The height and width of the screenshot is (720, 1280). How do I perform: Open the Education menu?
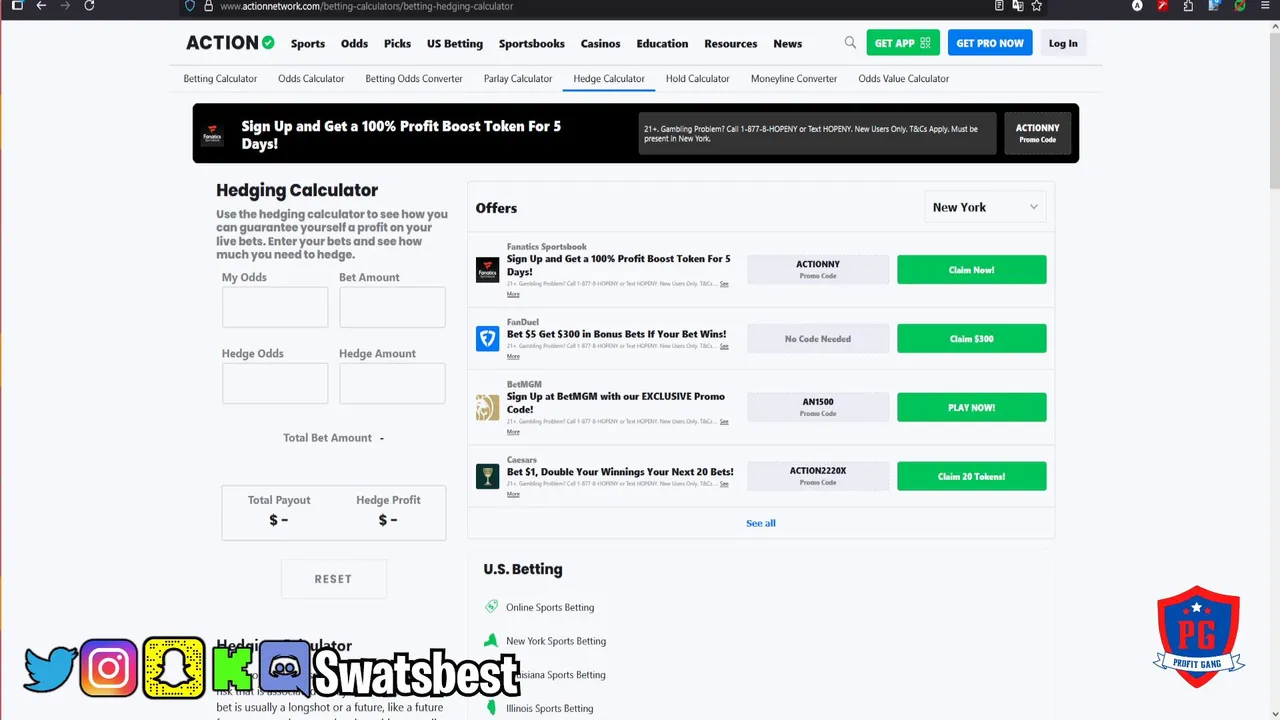coord(662,44)
